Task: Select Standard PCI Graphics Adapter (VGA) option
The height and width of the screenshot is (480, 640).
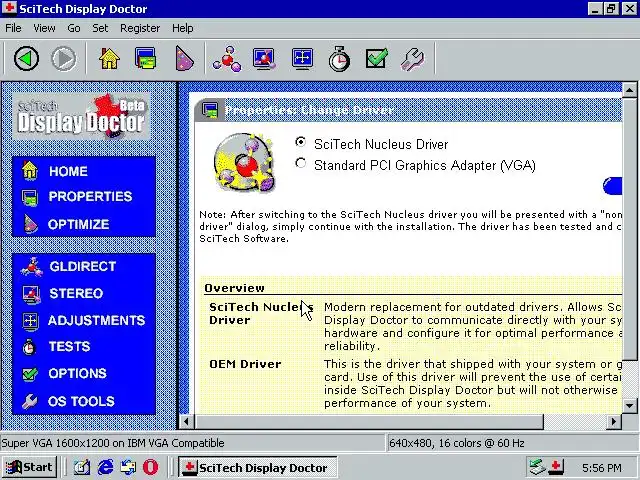Action: [300, 163]
